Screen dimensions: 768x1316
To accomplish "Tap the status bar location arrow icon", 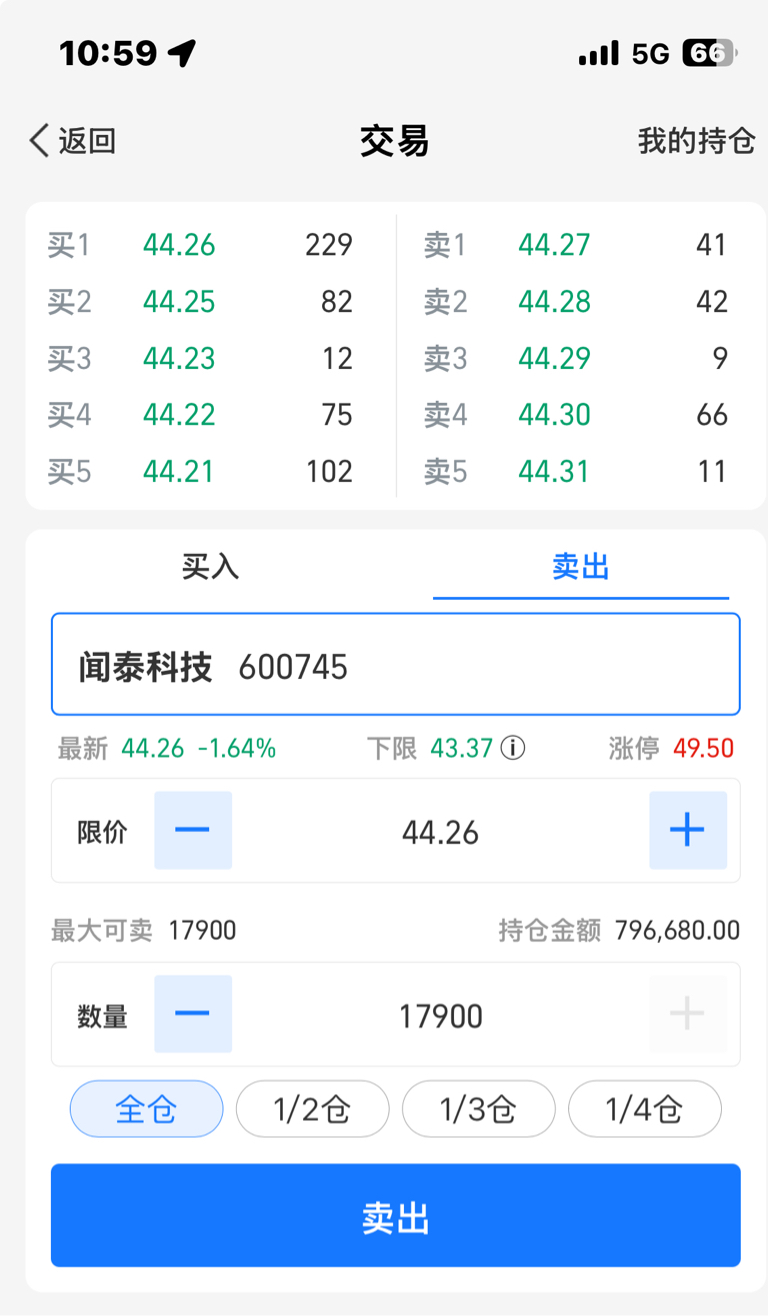I will tap(182, 53).
